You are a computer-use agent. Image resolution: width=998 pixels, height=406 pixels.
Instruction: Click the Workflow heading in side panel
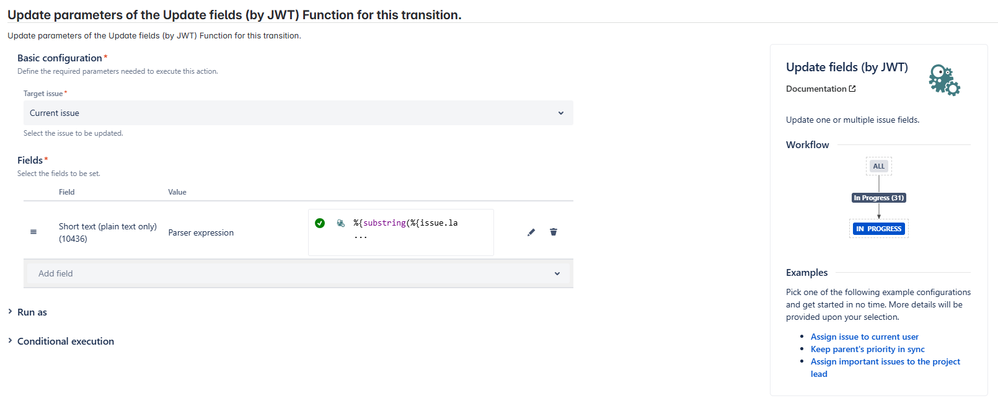coord(808,145)
